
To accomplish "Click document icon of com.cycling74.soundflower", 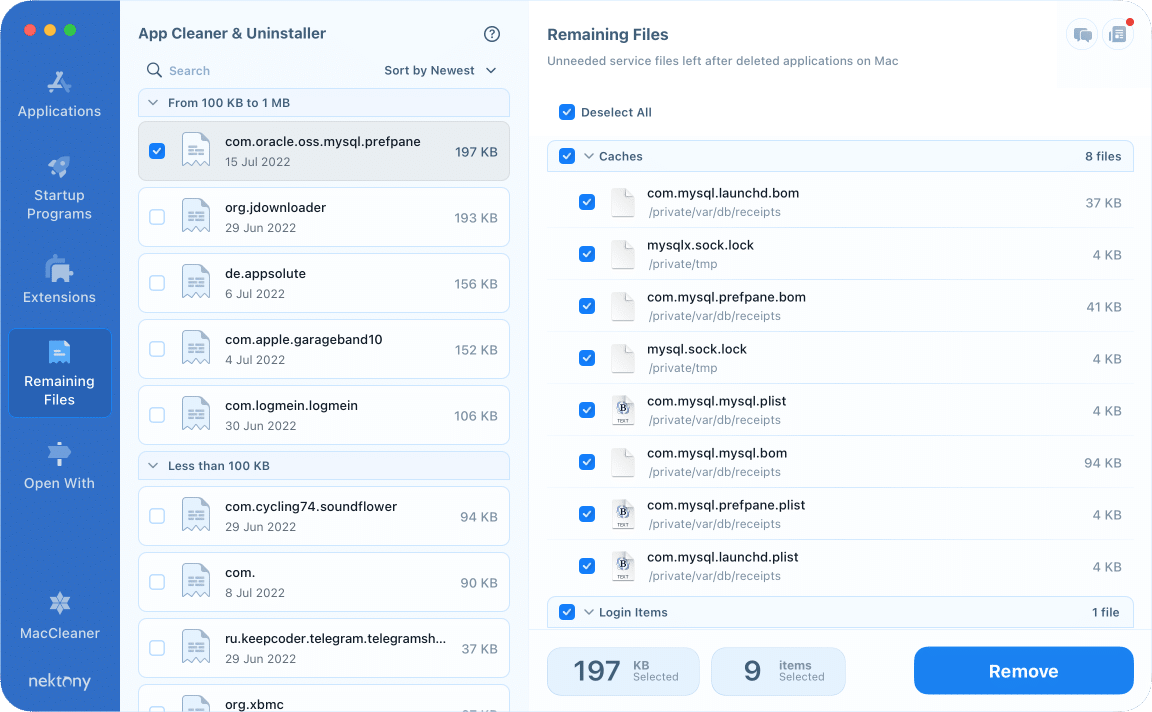I will [x=195, y=516].
